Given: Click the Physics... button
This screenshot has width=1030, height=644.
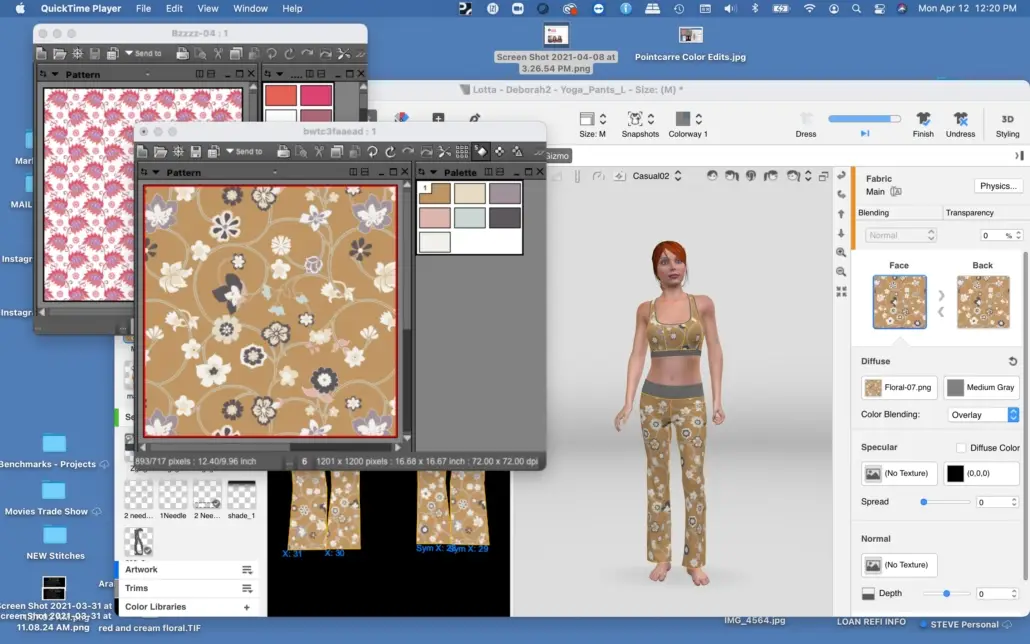Looking at the screenshot, I should 998,186.
